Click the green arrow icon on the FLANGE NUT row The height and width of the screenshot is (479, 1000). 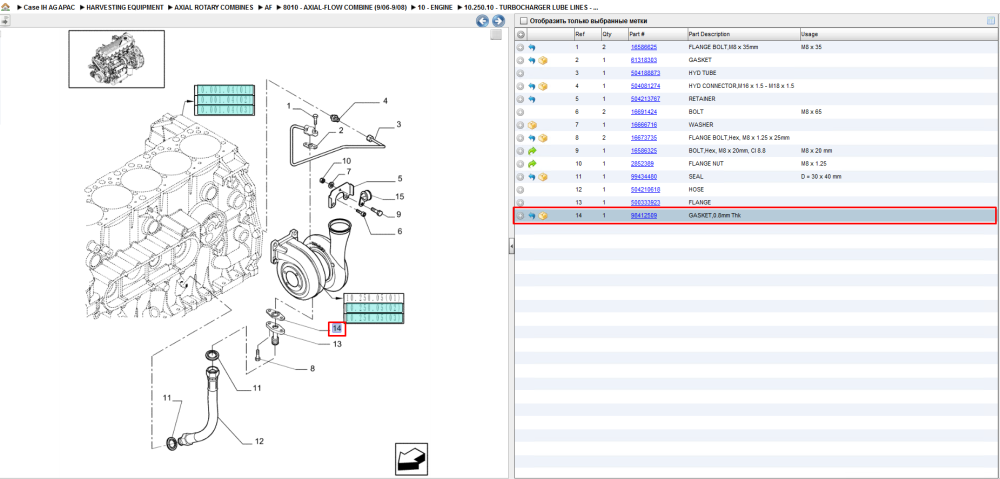(x=532, y=164)
